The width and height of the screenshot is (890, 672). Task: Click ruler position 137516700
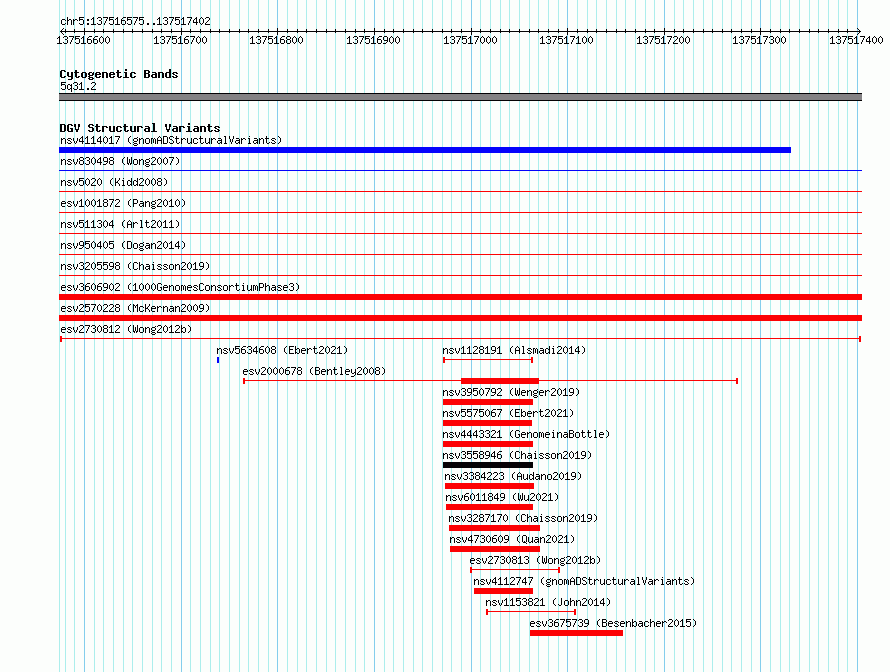(x=180, y=40)
